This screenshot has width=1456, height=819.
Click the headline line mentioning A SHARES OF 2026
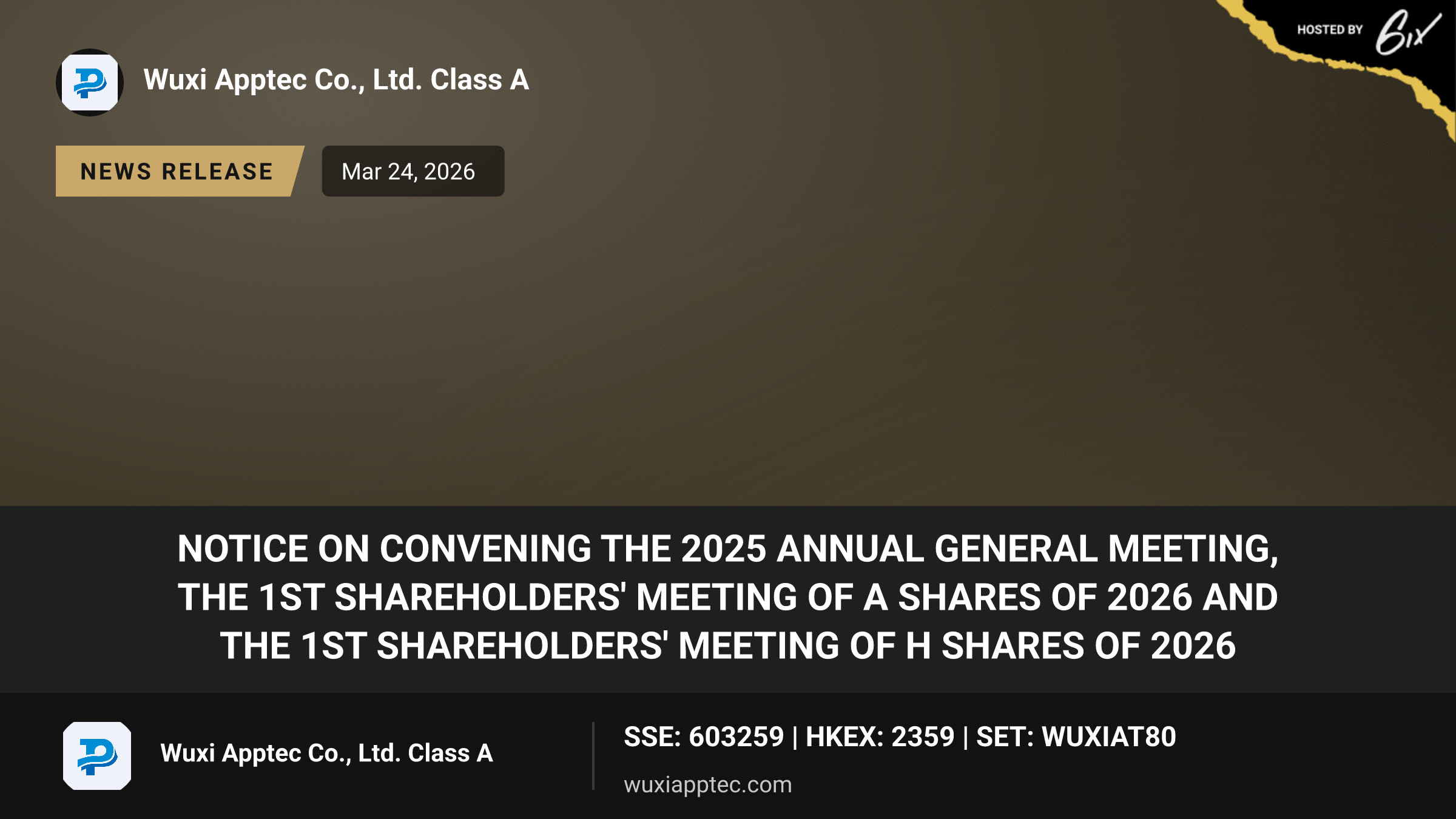coord(728,597)
